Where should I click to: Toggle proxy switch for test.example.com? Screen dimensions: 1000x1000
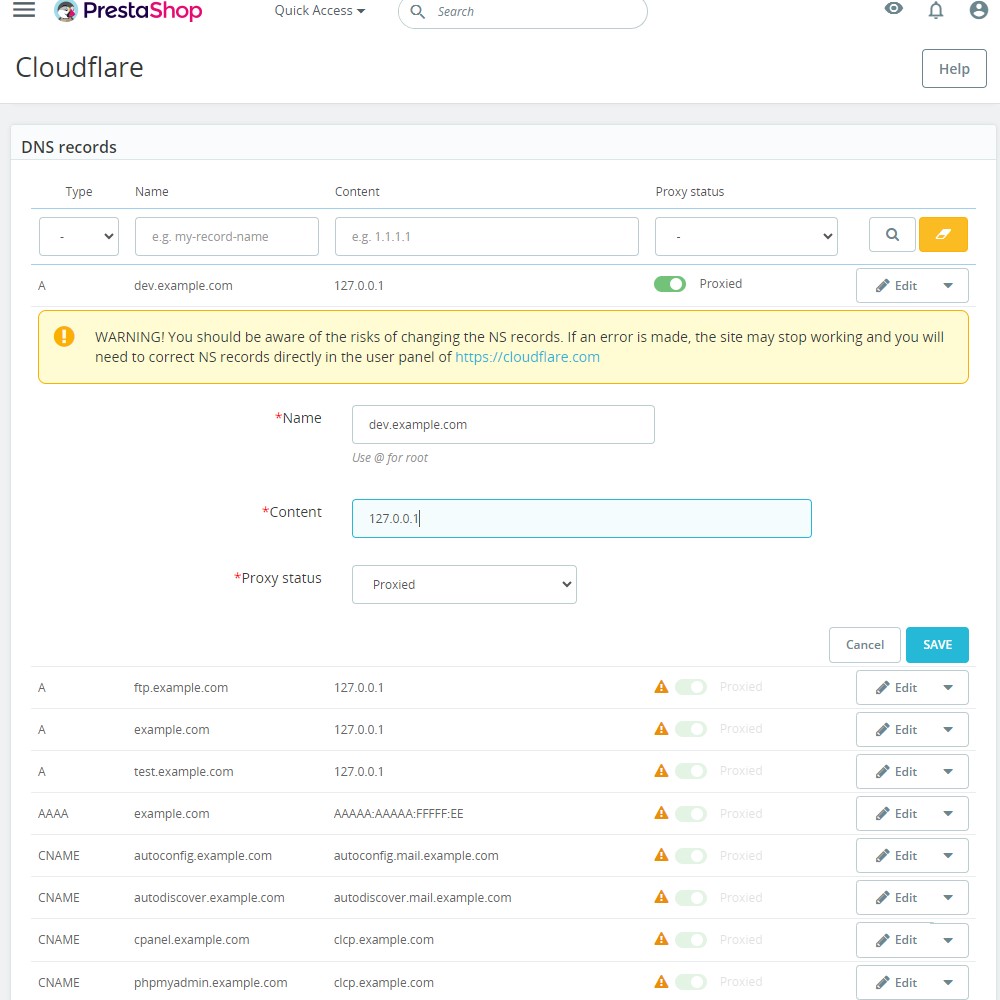tap(691, 771)
